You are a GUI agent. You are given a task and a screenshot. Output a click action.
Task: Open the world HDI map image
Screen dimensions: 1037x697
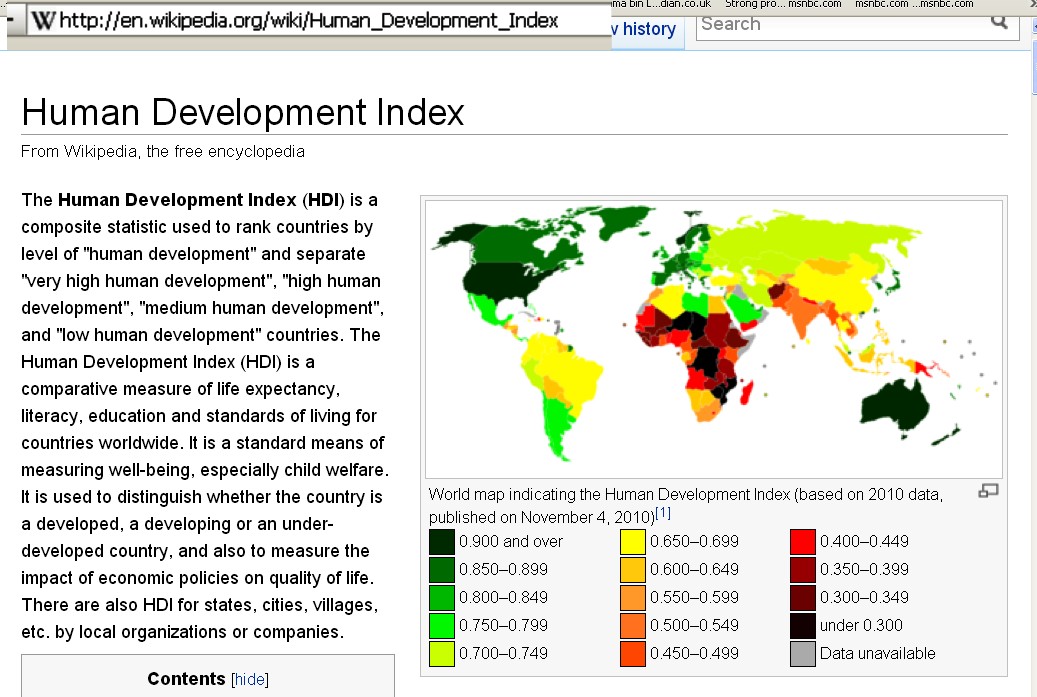pyautogui.click(x=715, y=335)
